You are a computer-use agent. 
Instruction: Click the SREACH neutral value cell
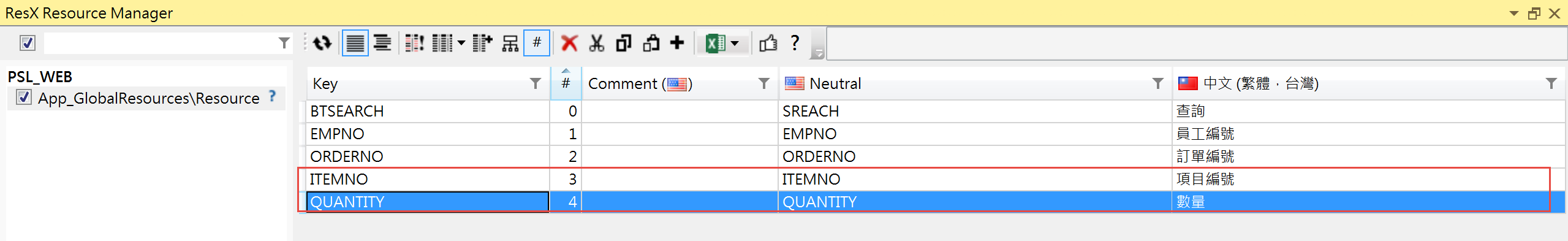pyautogui.click(x=975, y=112)
